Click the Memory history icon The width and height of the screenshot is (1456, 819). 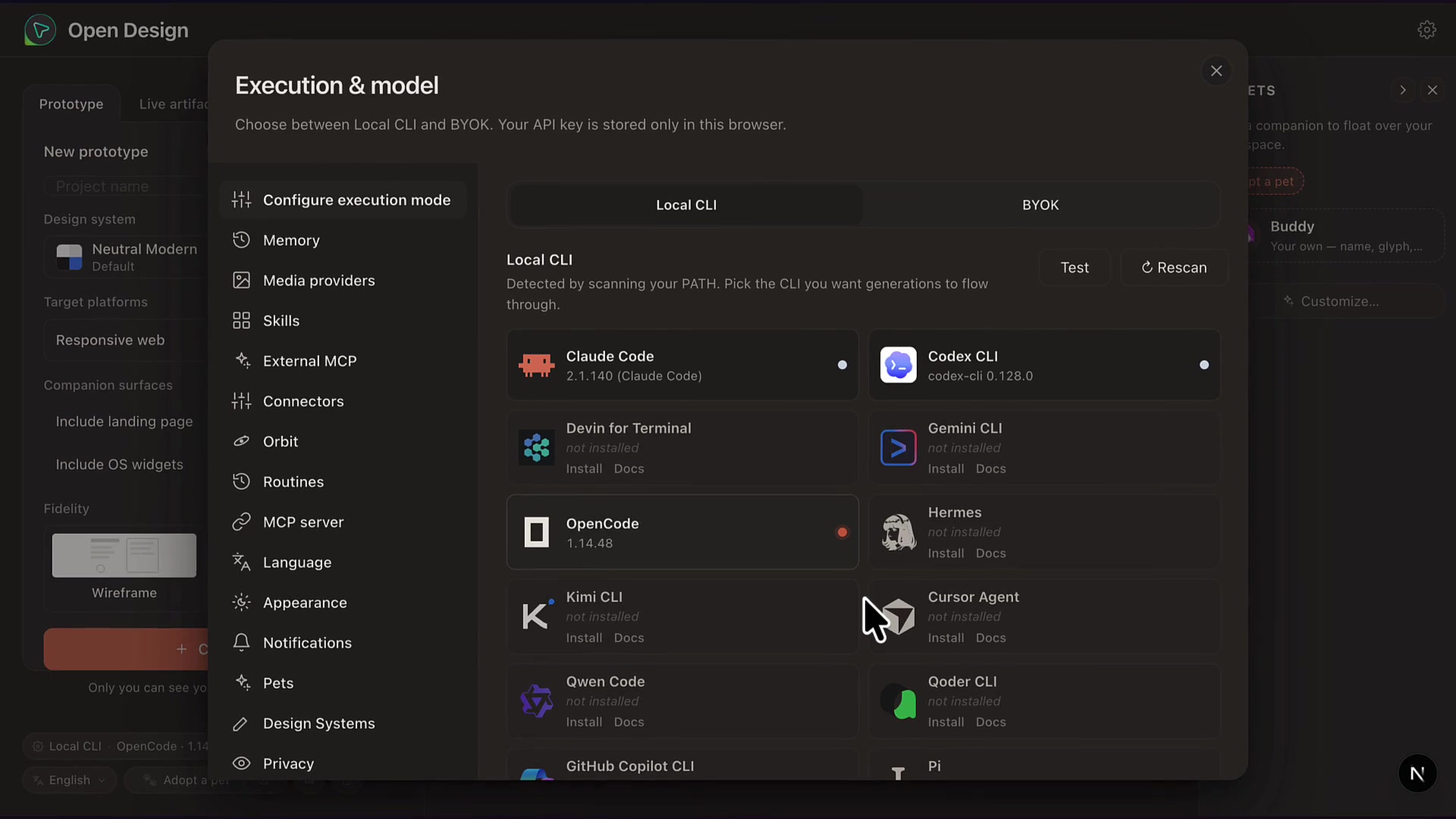pyautogui.click(x=241, y=240)
